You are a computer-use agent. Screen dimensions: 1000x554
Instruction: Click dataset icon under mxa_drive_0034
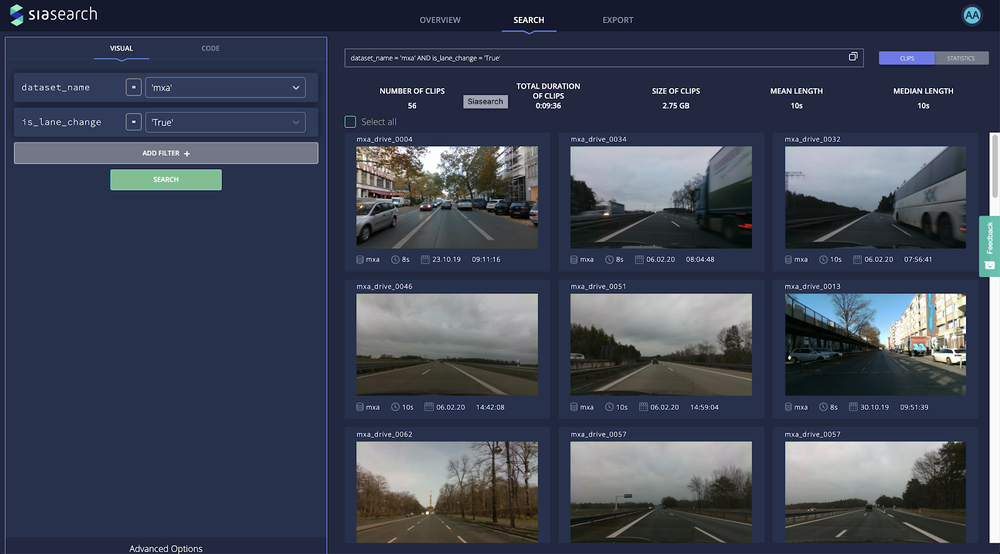[574, 259]
